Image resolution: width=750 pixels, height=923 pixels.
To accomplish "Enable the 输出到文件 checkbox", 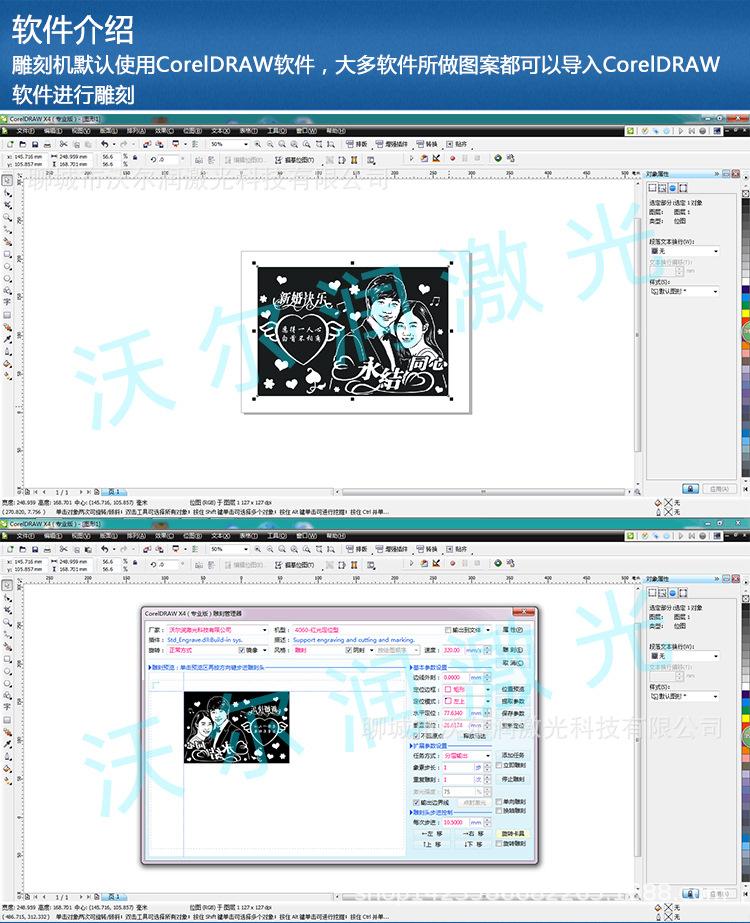I will [449, 630].
